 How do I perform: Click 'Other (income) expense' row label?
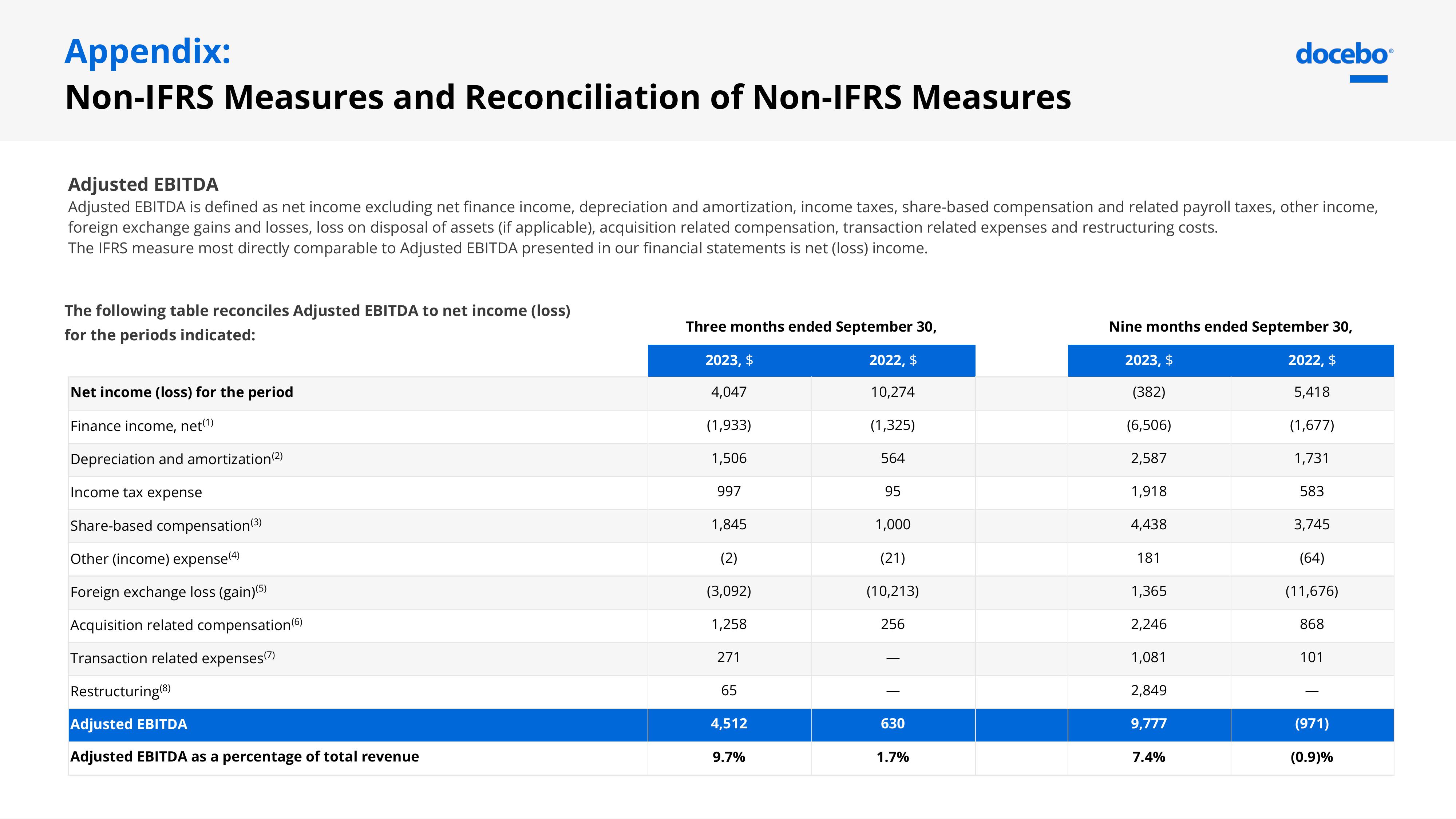155,558
